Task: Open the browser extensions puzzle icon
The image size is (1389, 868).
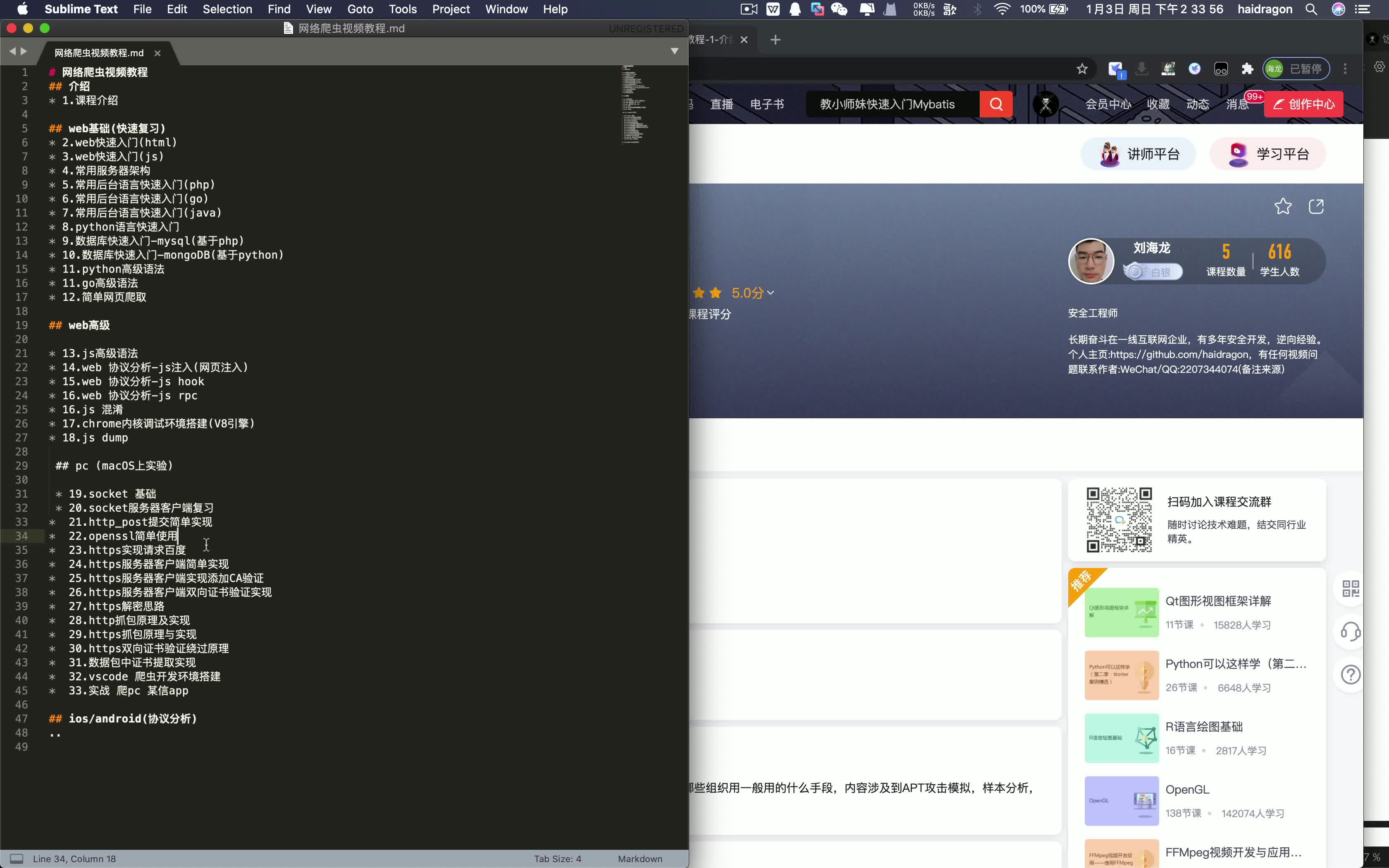Action: tap(1247, 69)
